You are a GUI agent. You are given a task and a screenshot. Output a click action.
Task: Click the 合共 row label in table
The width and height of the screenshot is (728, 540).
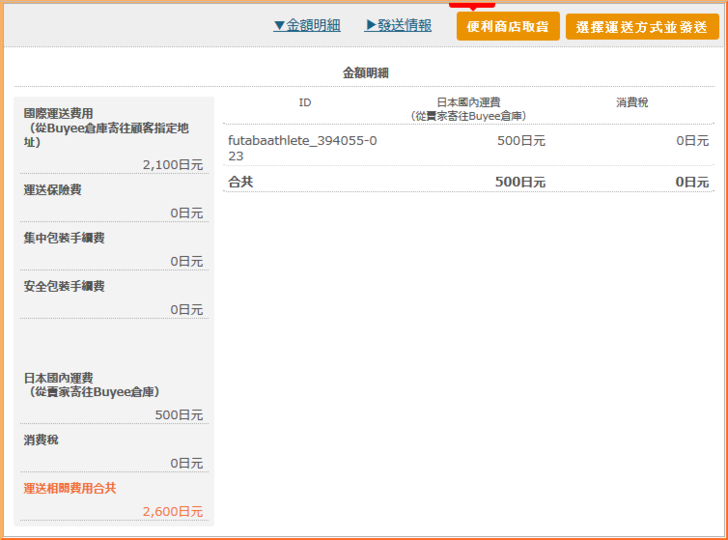(x=241, y=182)
